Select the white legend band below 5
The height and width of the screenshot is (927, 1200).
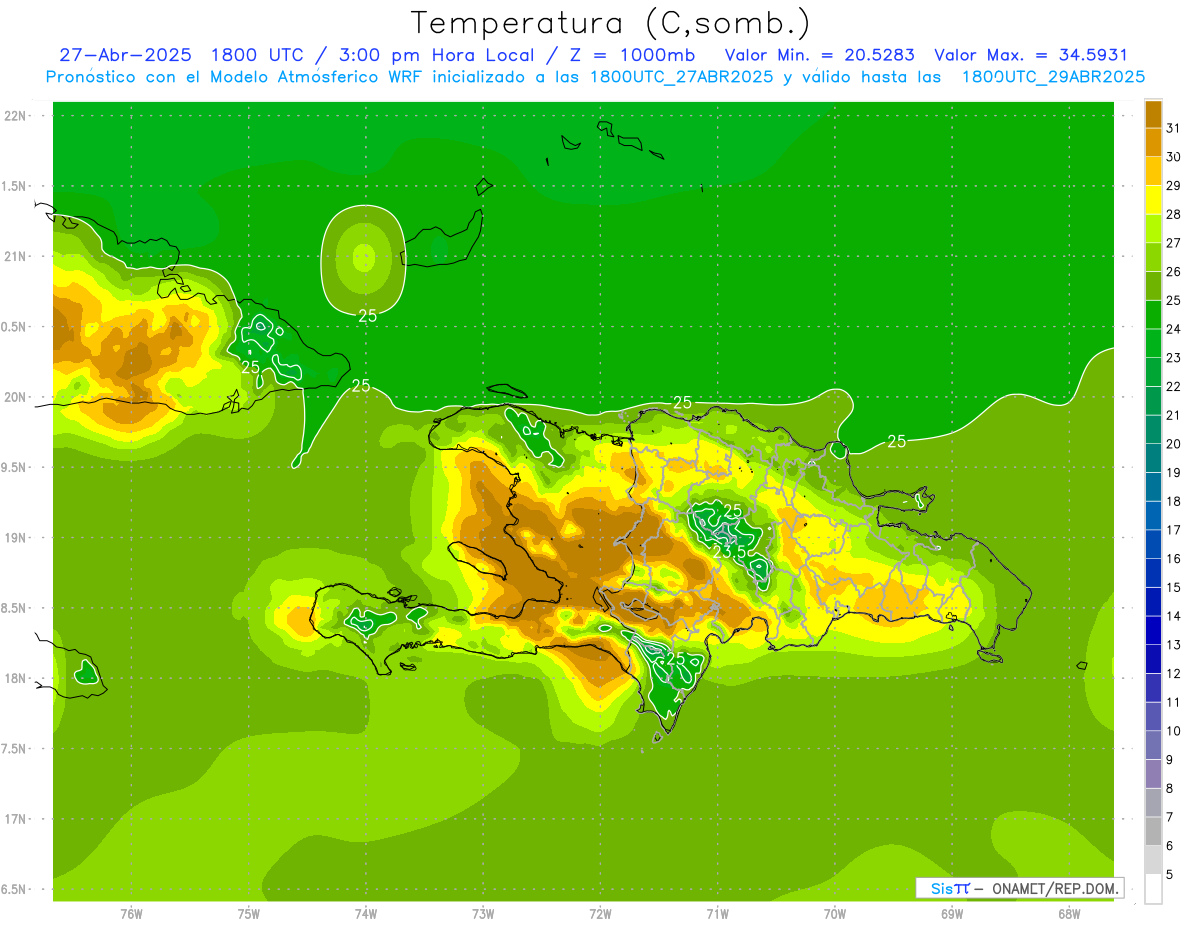point(1153,888)
